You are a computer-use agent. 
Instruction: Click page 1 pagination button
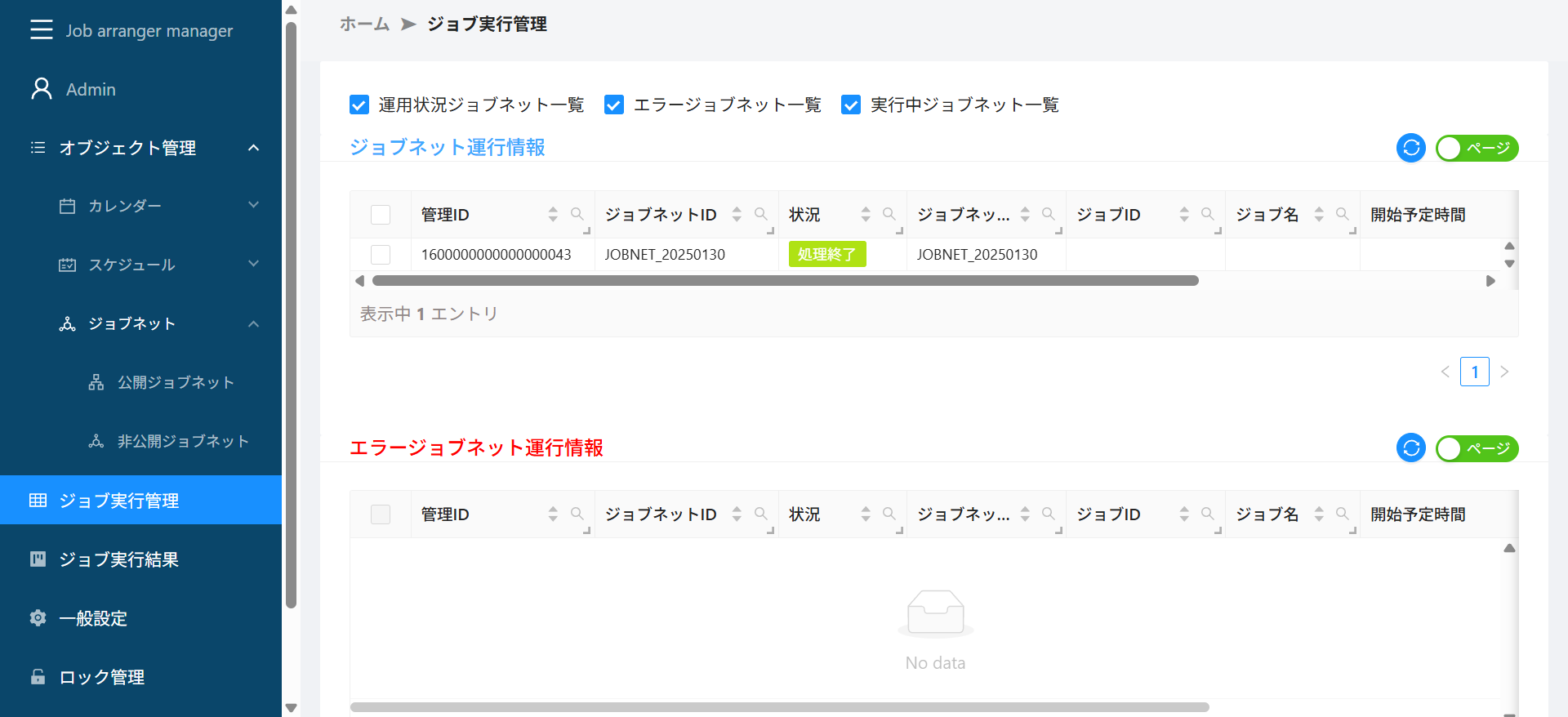[1474, 372]
